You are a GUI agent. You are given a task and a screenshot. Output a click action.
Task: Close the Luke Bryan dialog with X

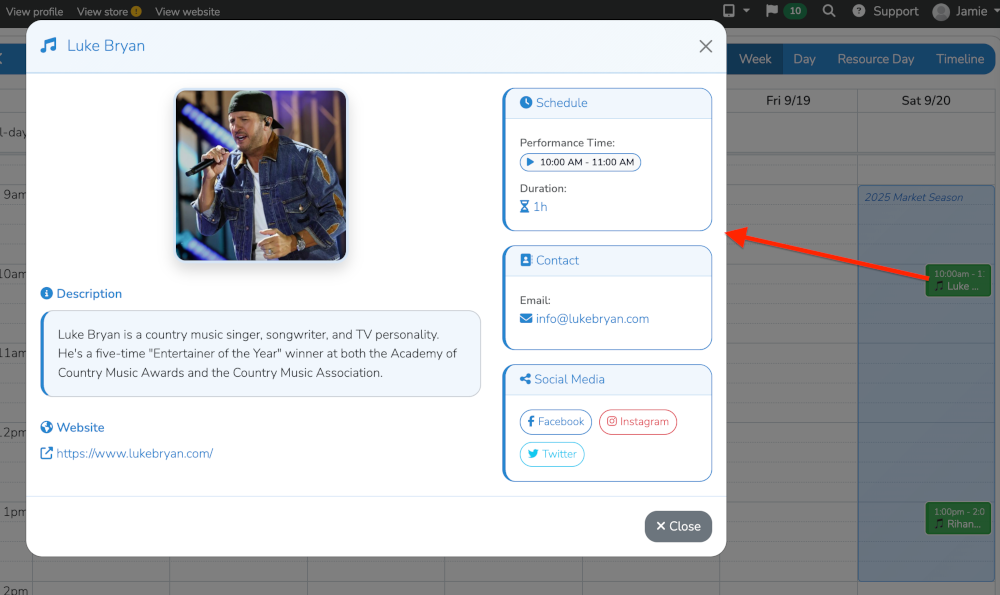[x=706, y=46]
